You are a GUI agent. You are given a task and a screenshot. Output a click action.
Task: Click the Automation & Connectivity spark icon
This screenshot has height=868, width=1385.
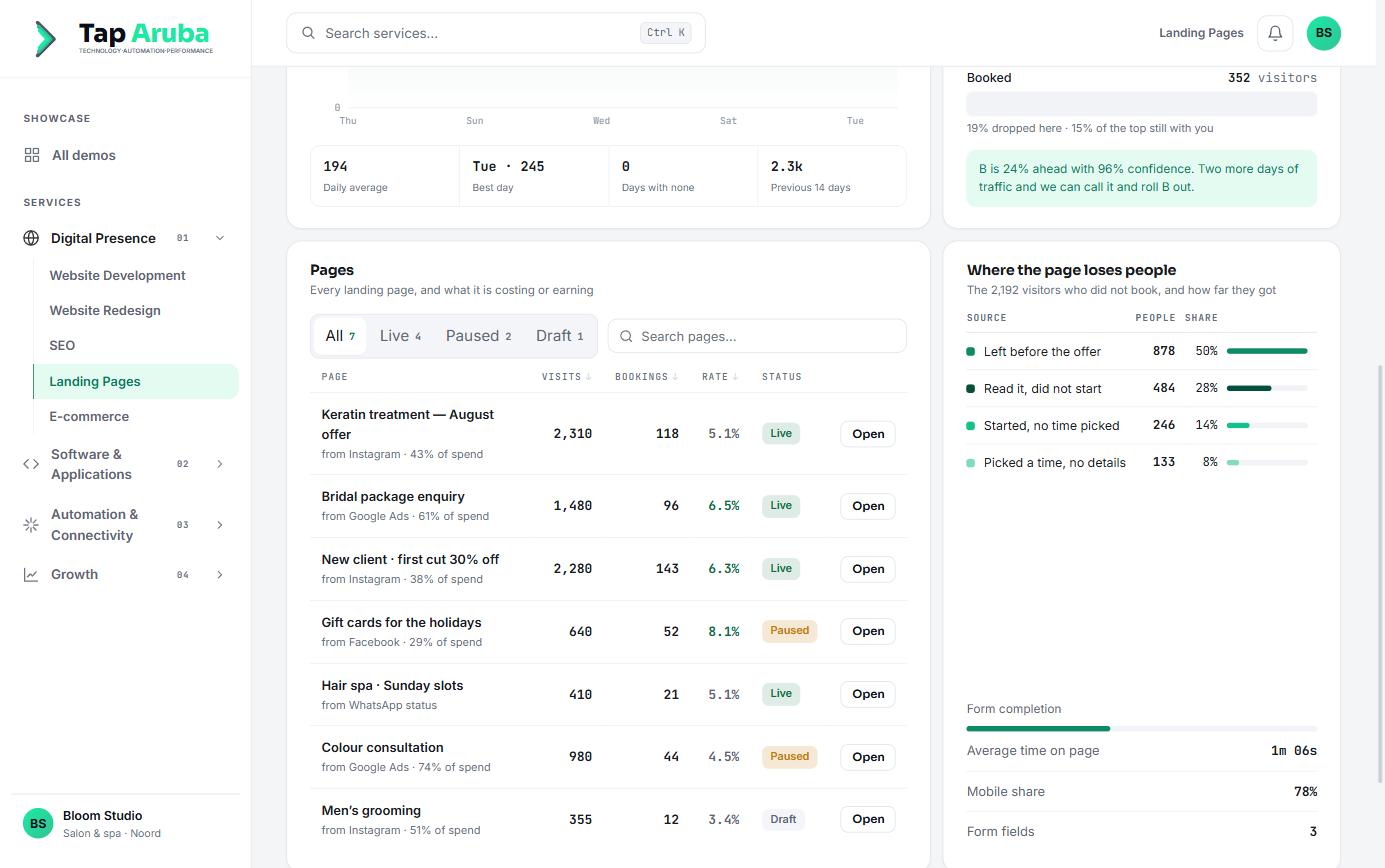tap(31, 525)
